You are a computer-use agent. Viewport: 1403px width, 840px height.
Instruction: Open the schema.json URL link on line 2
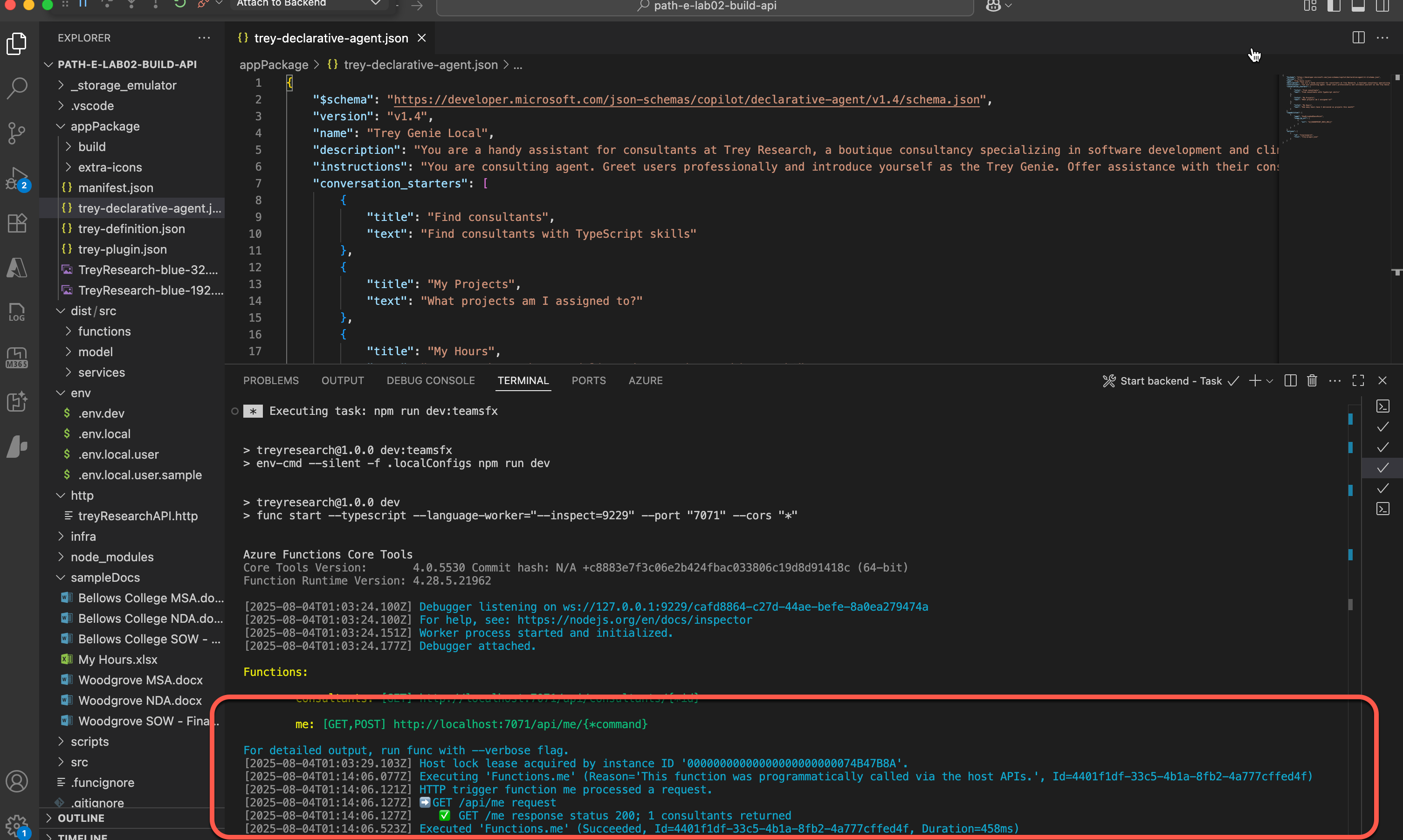tap(687, 100)
